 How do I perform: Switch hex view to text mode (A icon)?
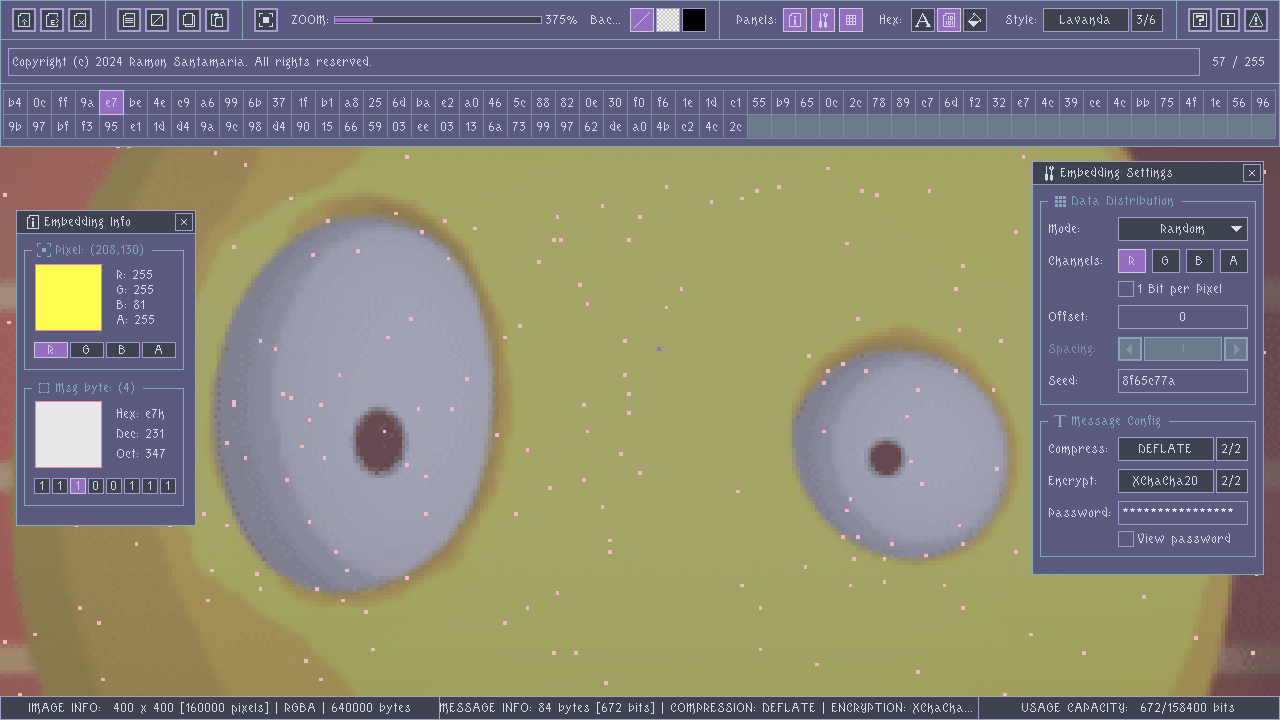coord(923,20)
